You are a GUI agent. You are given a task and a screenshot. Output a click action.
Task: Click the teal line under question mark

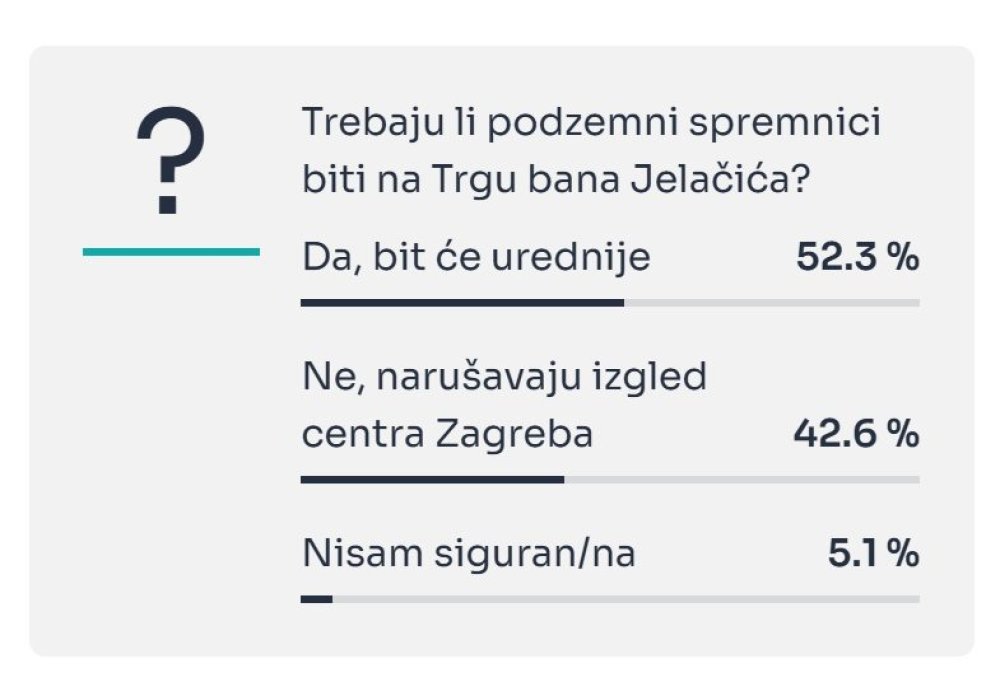tap(171, 252)
